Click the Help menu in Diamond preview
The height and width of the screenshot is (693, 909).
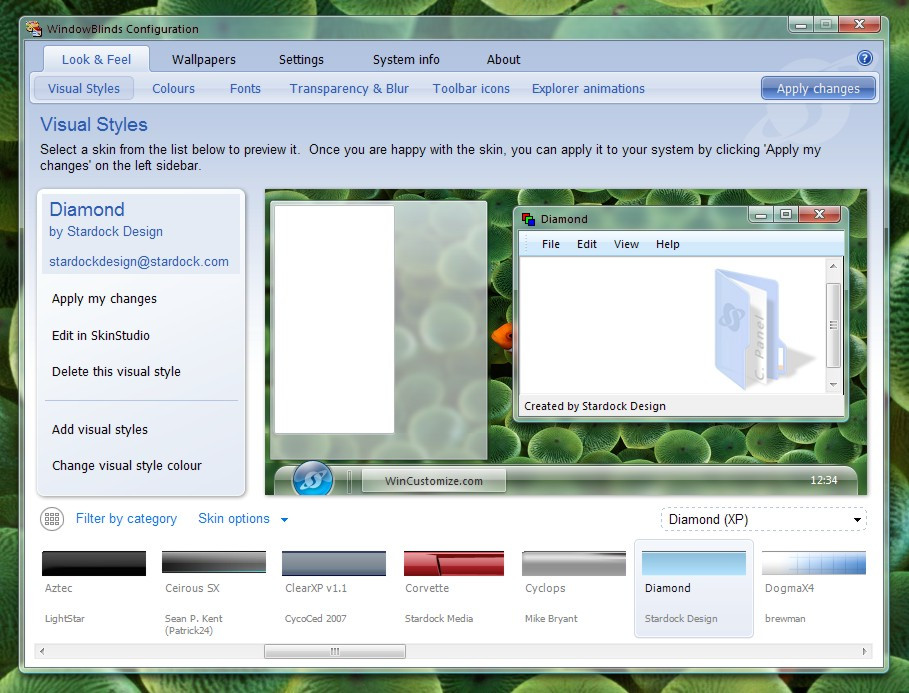click(x=667, y=244)
